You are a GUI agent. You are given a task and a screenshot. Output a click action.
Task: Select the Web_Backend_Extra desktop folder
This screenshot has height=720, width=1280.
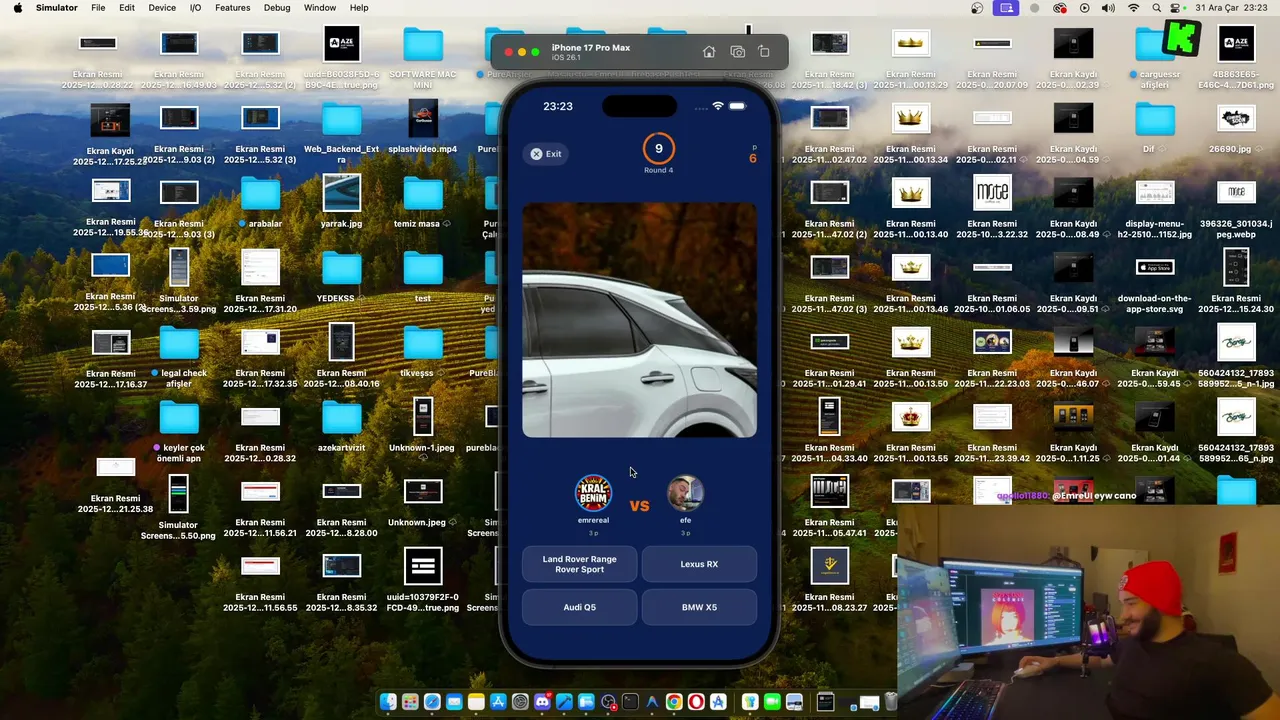(x=341, y=120)
